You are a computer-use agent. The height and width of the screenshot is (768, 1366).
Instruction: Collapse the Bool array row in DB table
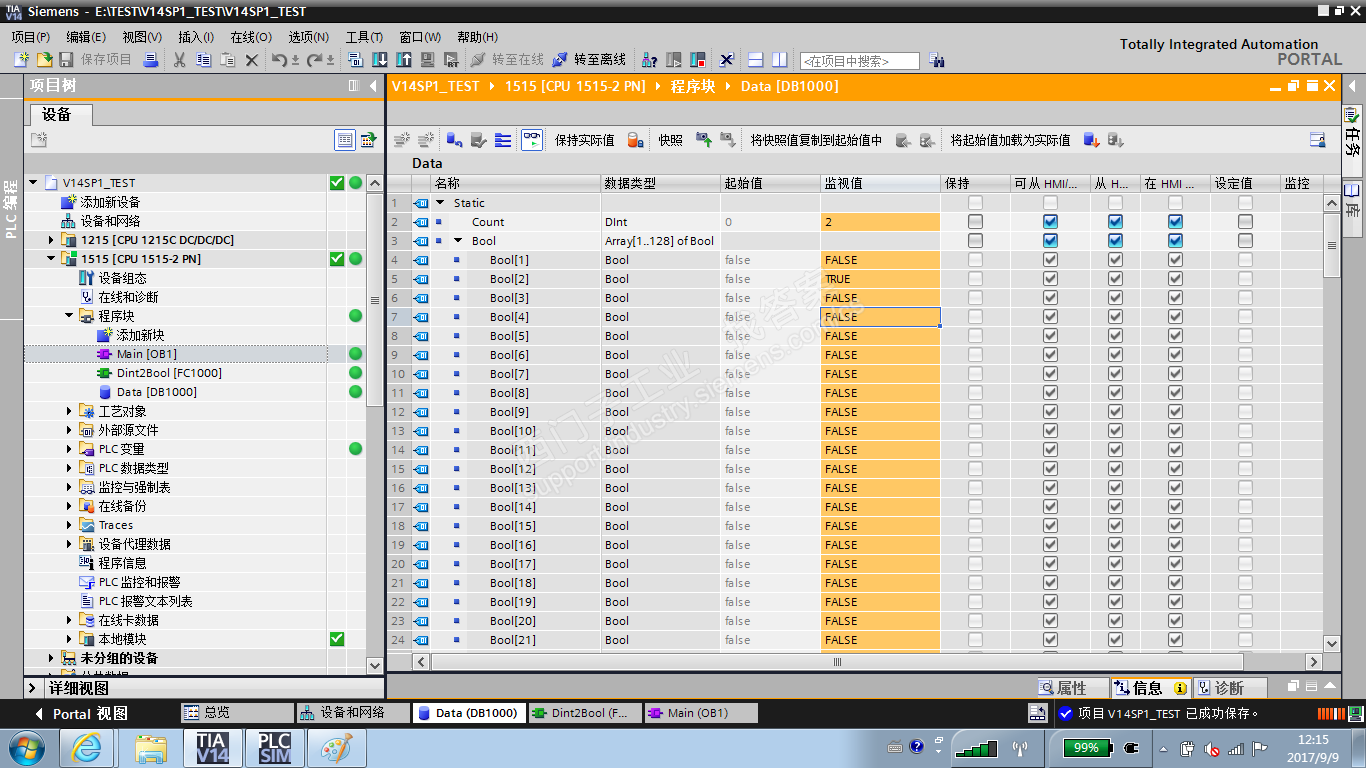[458, 241]
